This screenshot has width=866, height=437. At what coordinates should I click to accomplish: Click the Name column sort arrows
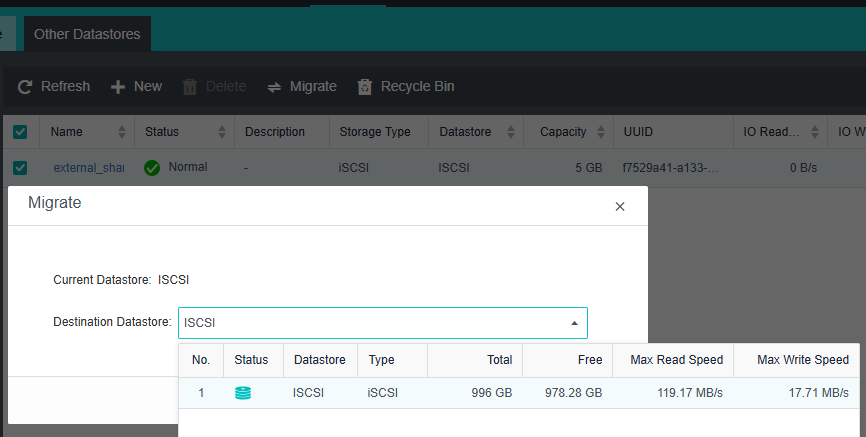pos(122,132)
